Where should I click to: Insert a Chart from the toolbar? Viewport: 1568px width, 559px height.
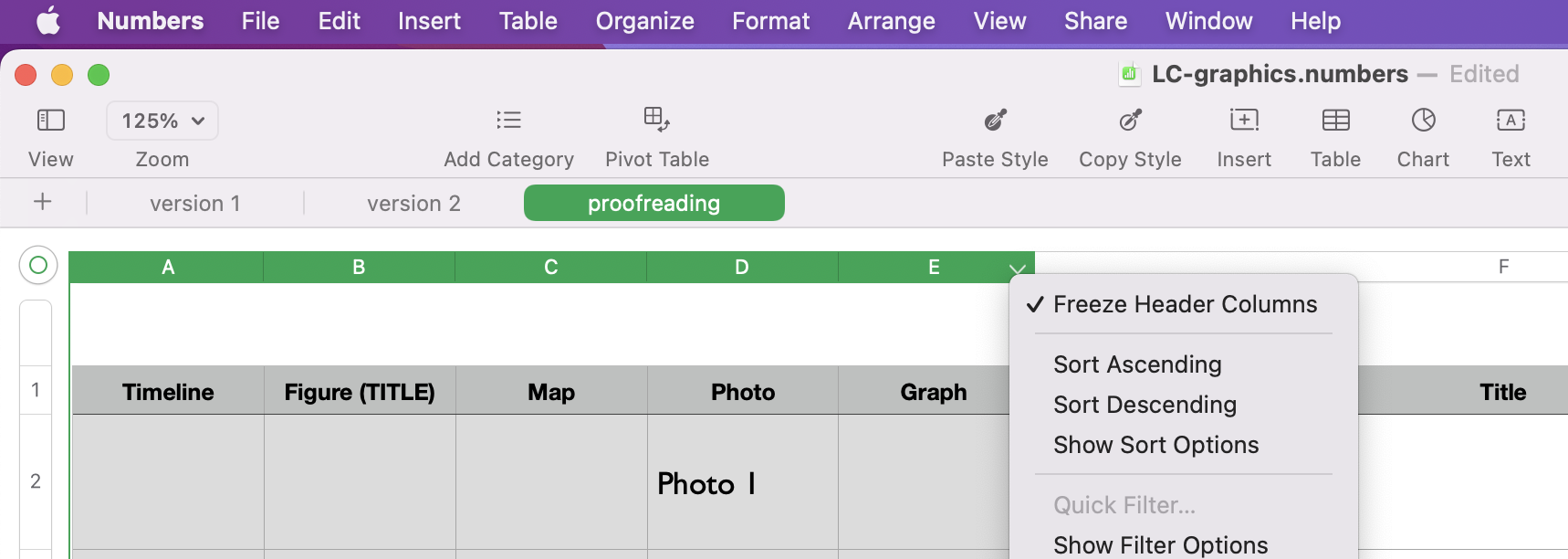pyautogui.click(x=1423, y=121)
